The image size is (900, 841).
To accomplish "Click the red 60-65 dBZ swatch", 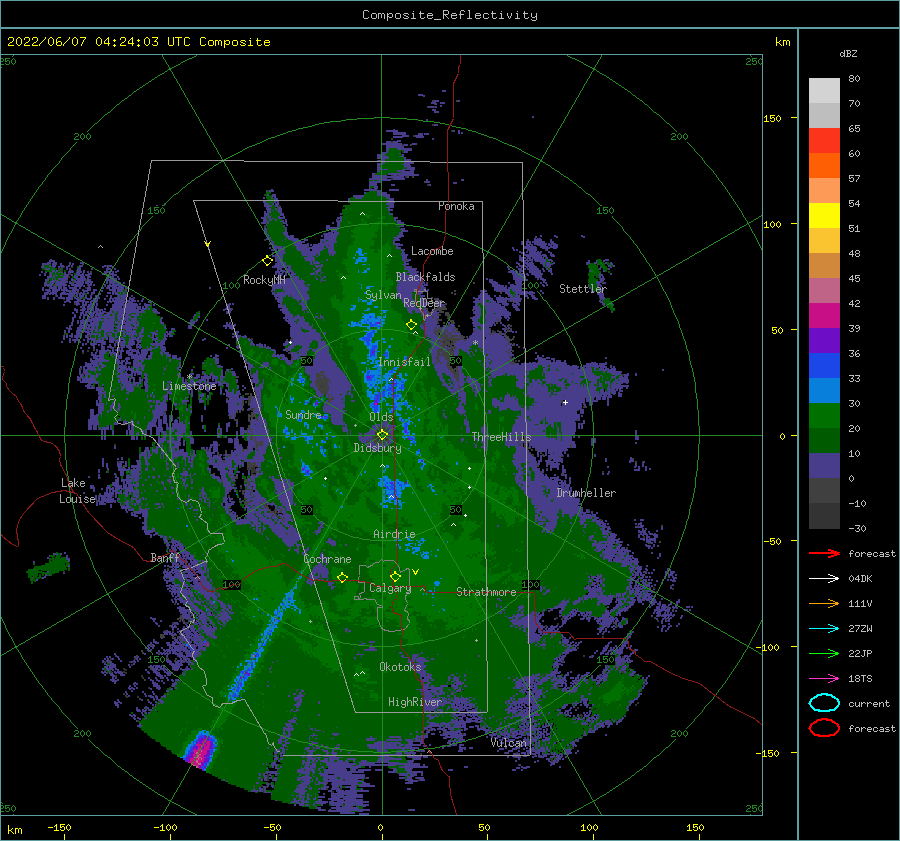I will [x=824, y=141].
